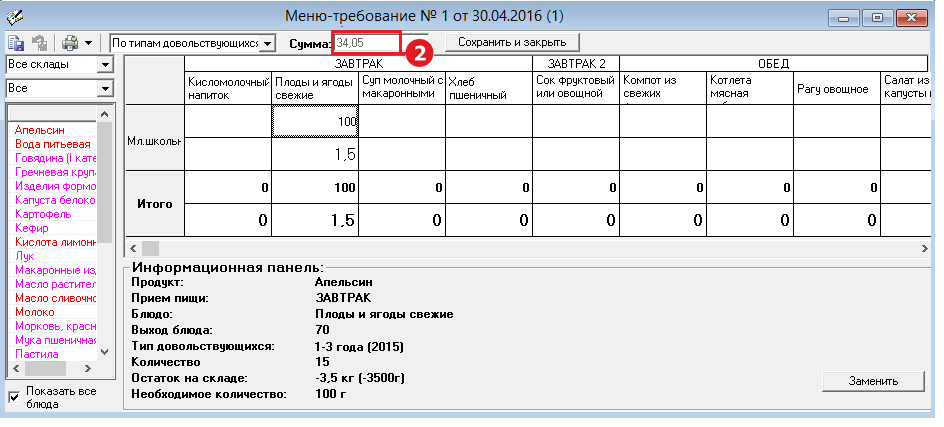Click the greyed-out import toolbar icon
The image size is (944, 427).
(x=41, y=43)
